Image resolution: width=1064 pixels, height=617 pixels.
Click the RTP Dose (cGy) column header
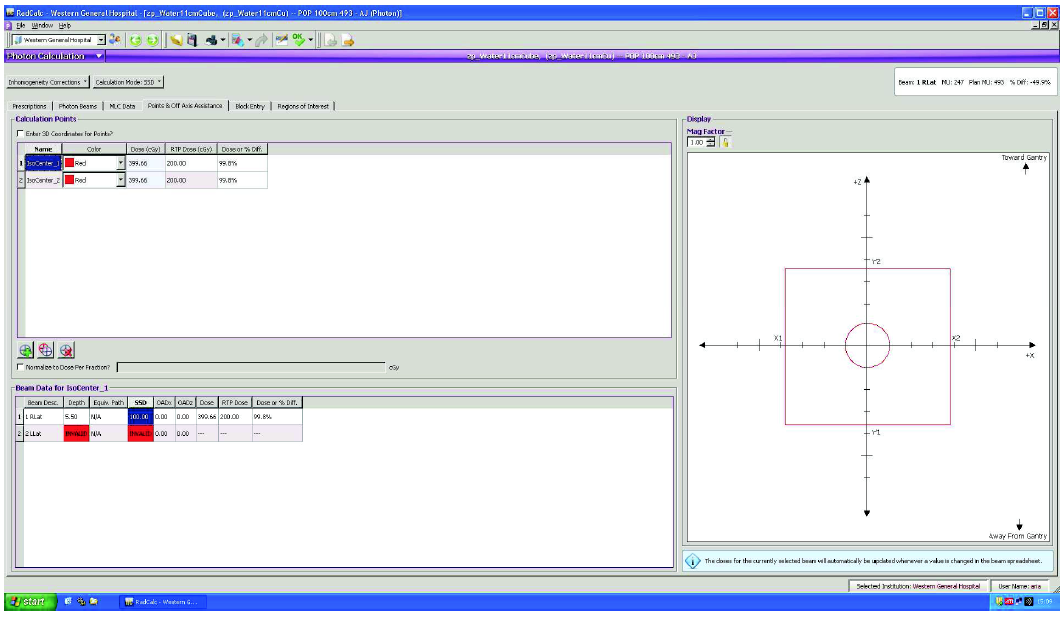191,149
